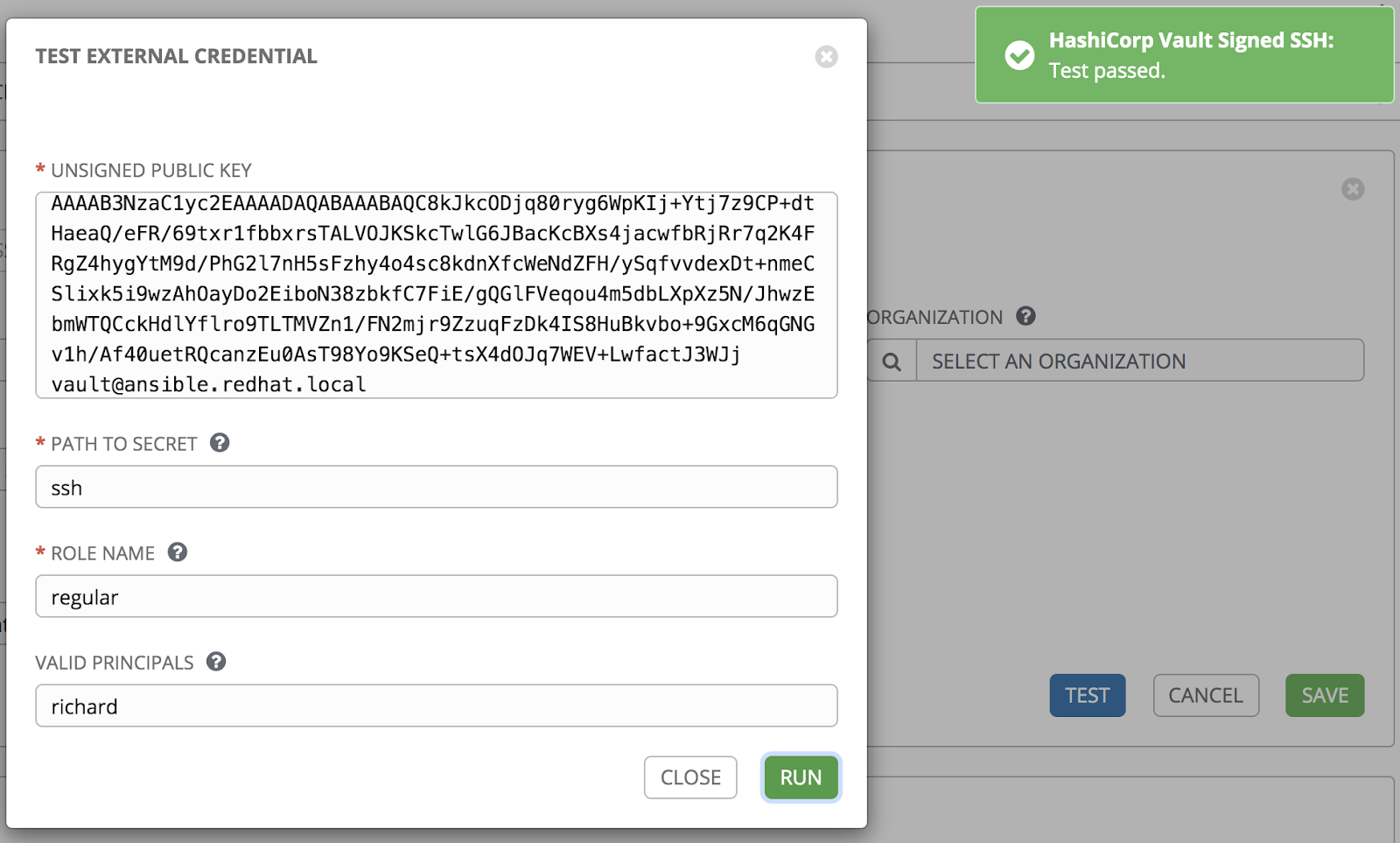Show help for Role Name field

178,552
